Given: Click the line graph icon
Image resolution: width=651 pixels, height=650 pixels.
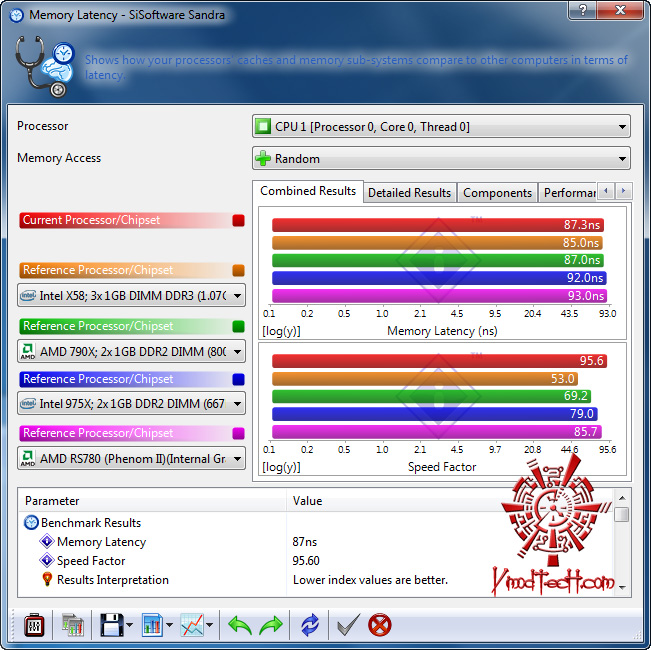Looking at the screenshot, I should (x=192, y=625).
